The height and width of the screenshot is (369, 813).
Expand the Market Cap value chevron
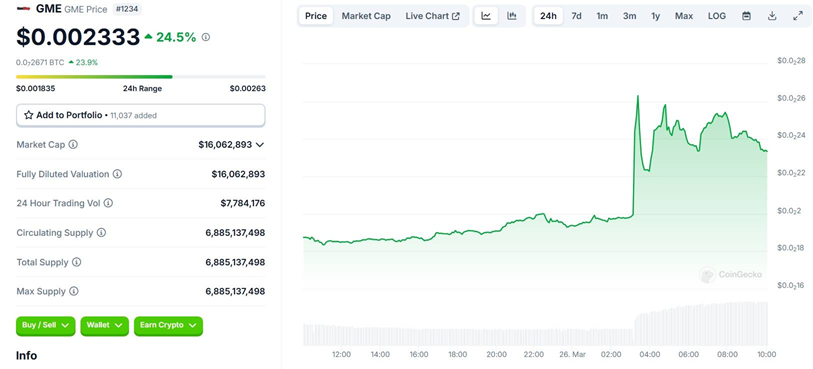coord(260,145)
